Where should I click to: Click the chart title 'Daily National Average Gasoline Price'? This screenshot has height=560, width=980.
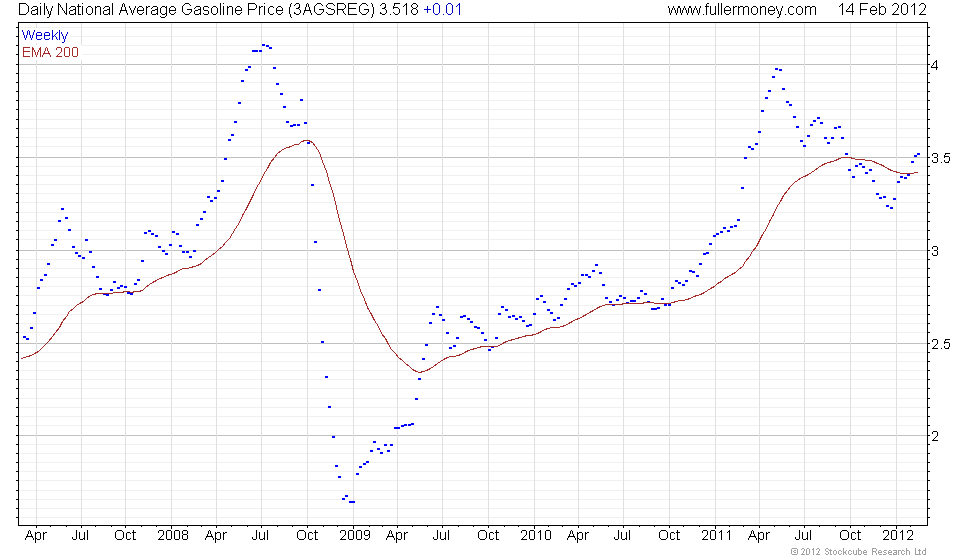click(151, 10)
